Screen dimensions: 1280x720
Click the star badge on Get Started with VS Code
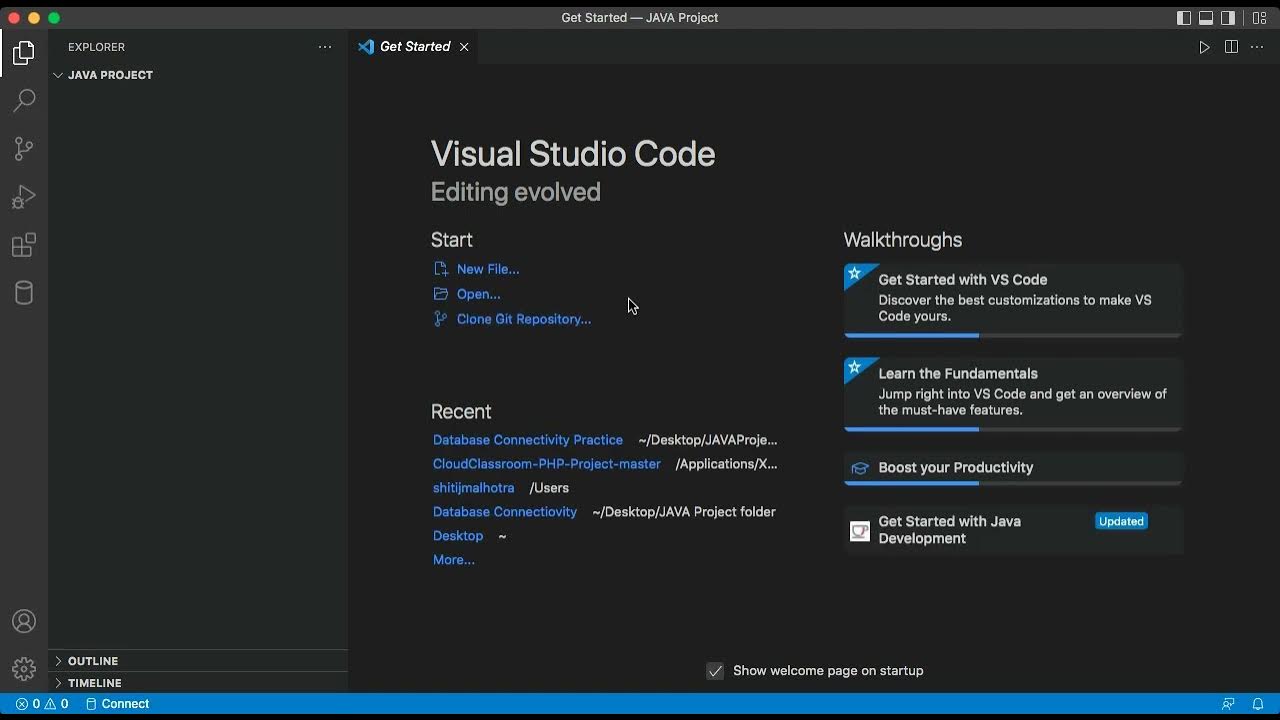point(854,274)
